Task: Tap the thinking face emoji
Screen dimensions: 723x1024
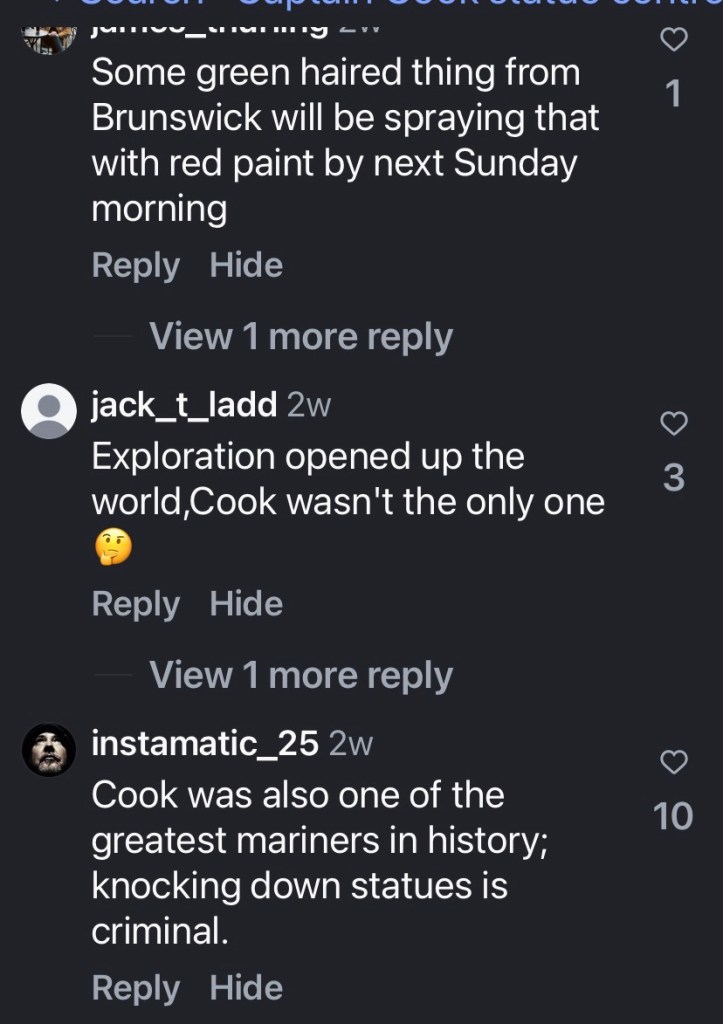Action: [x=112, y=547]
